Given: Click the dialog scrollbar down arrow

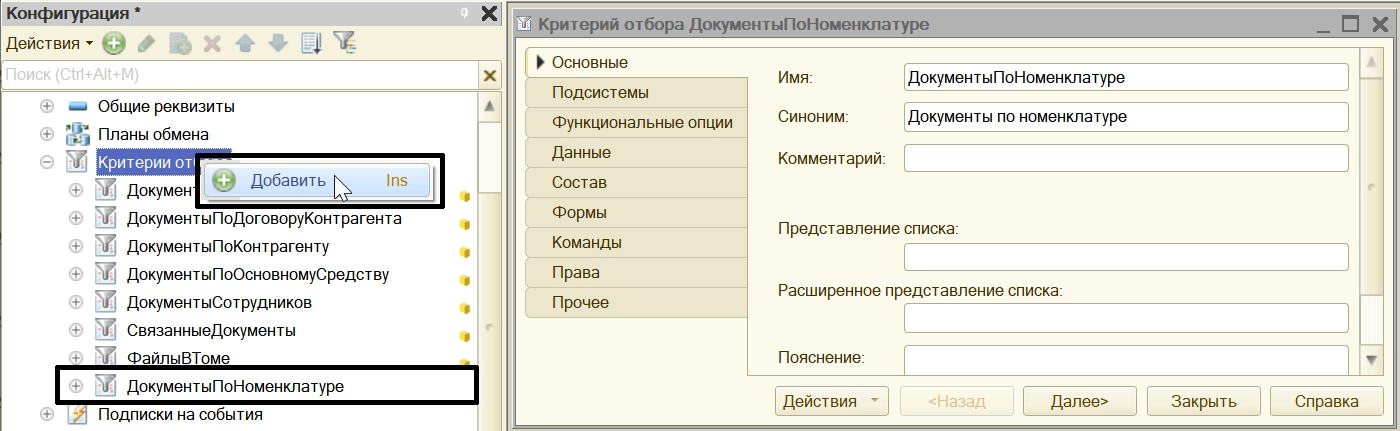Looking at the screenshot, I should click(1372, 359).
